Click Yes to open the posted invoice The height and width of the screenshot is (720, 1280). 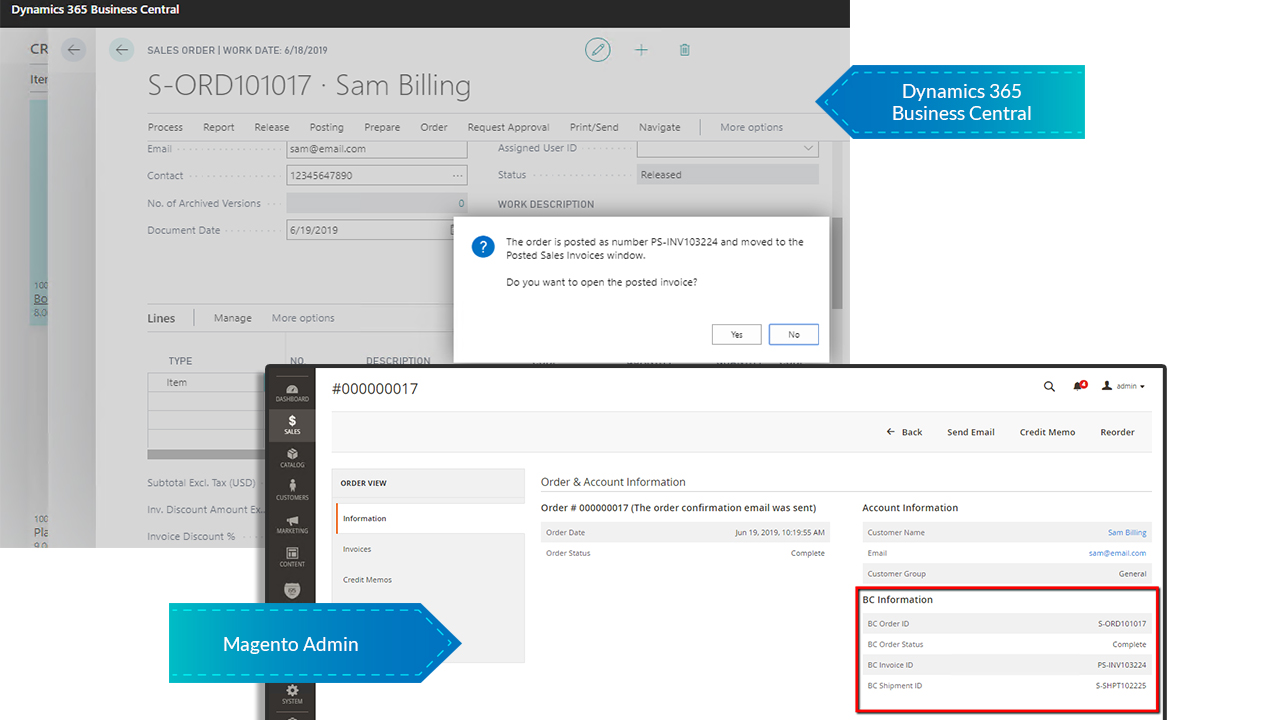pos(736,334)
